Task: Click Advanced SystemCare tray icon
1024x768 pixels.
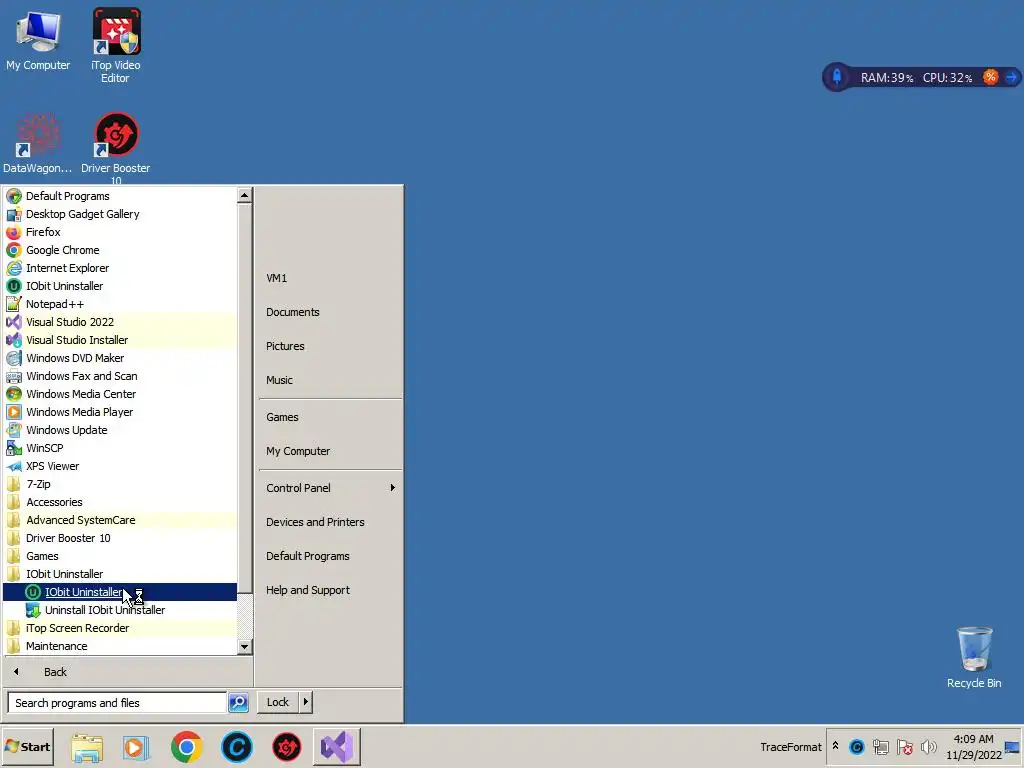Action: coord(857,746)
